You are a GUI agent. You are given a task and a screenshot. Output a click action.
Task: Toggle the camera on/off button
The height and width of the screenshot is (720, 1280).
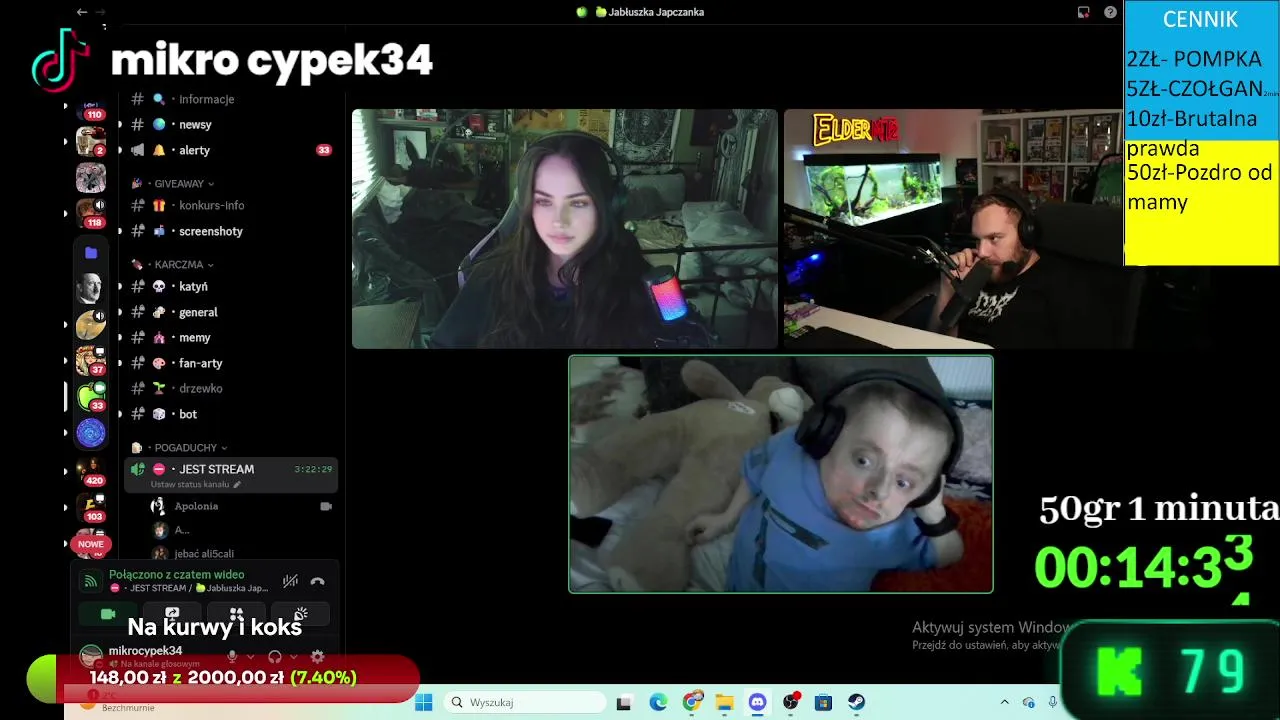point(108,614)
